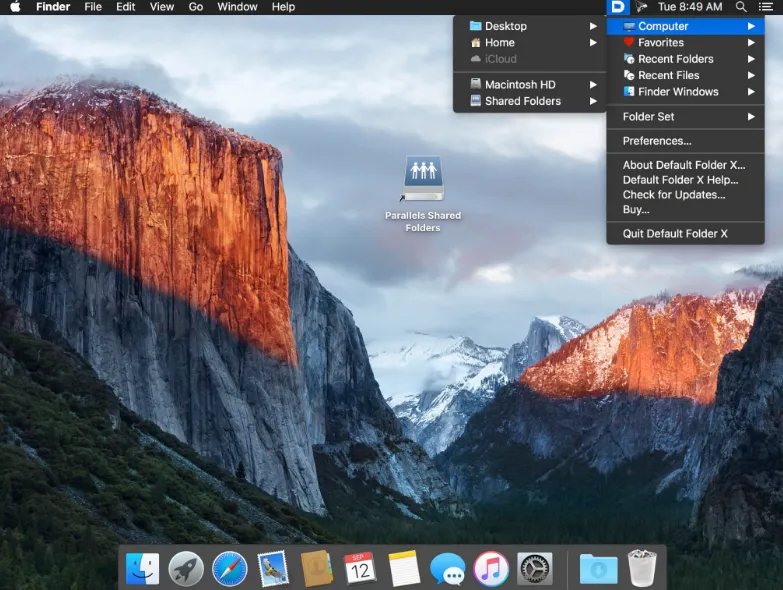The height and width of the screenshot is (590, 783).
Task: Open Preferences... from Default Folder X menu
Action: [685, 141]
